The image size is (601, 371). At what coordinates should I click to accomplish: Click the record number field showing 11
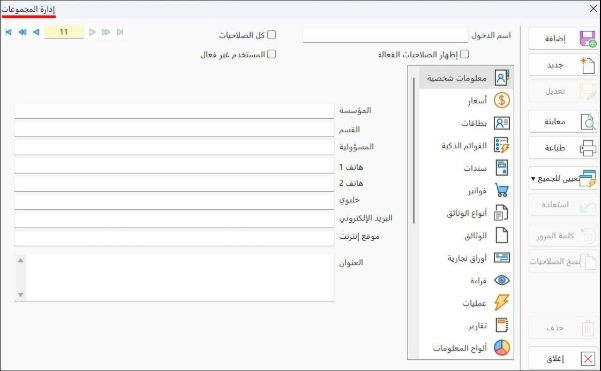[64, 32]
